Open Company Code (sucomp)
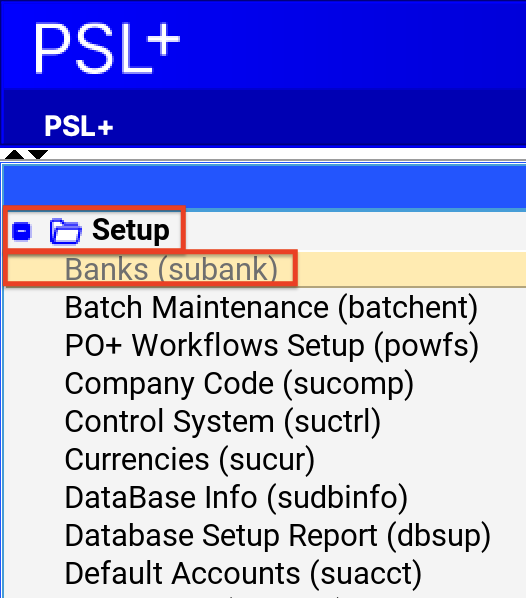Screen dimensions: 526x598 239,384
